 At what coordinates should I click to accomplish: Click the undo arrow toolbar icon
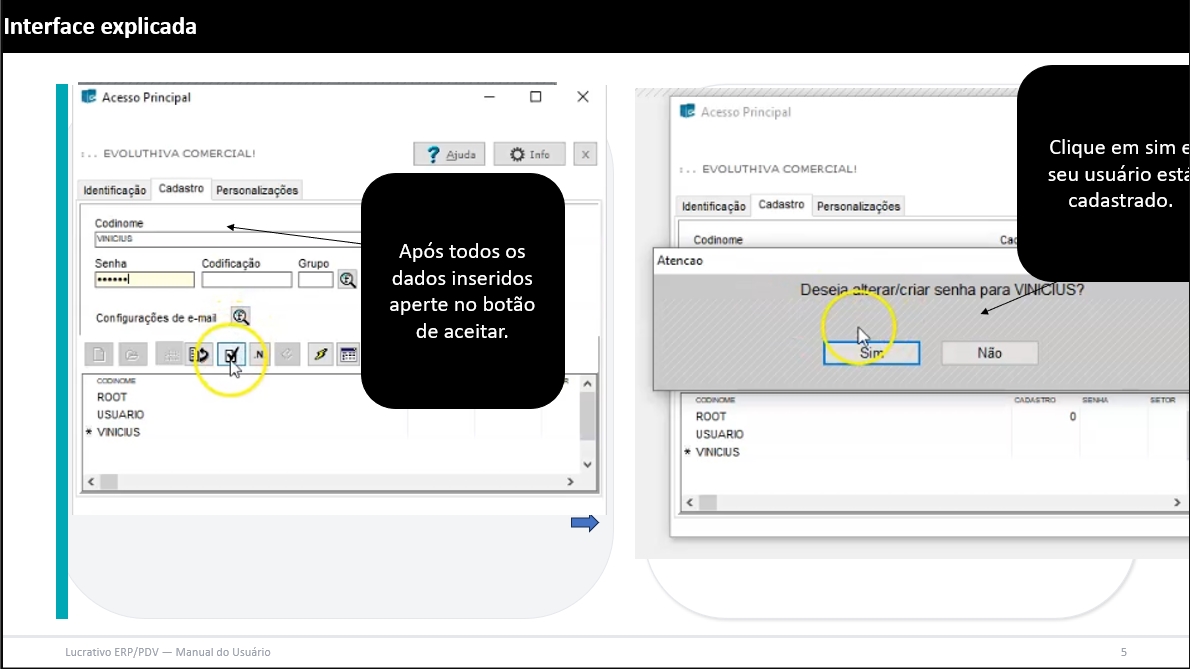pyautogui.click(x=201, y=355)
